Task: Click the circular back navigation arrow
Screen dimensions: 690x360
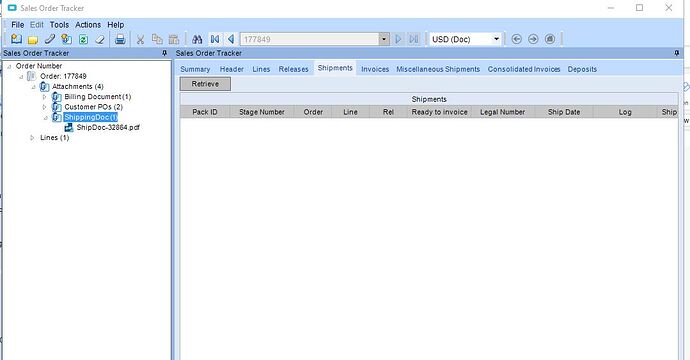Action: (x=517, y=39)
